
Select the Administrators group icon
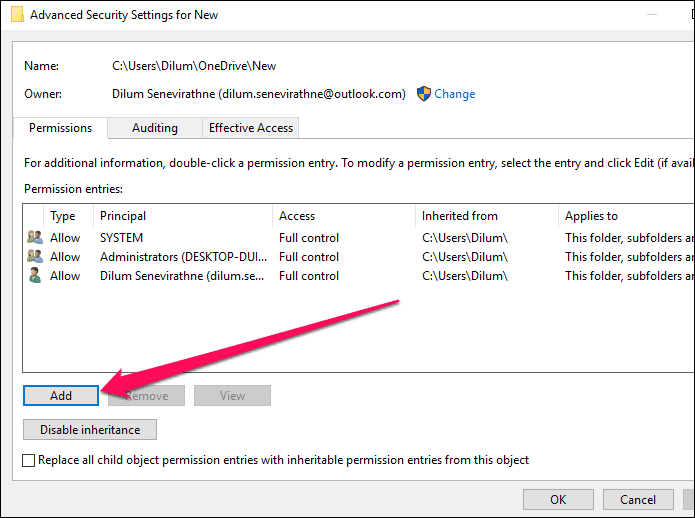(35, 256)
